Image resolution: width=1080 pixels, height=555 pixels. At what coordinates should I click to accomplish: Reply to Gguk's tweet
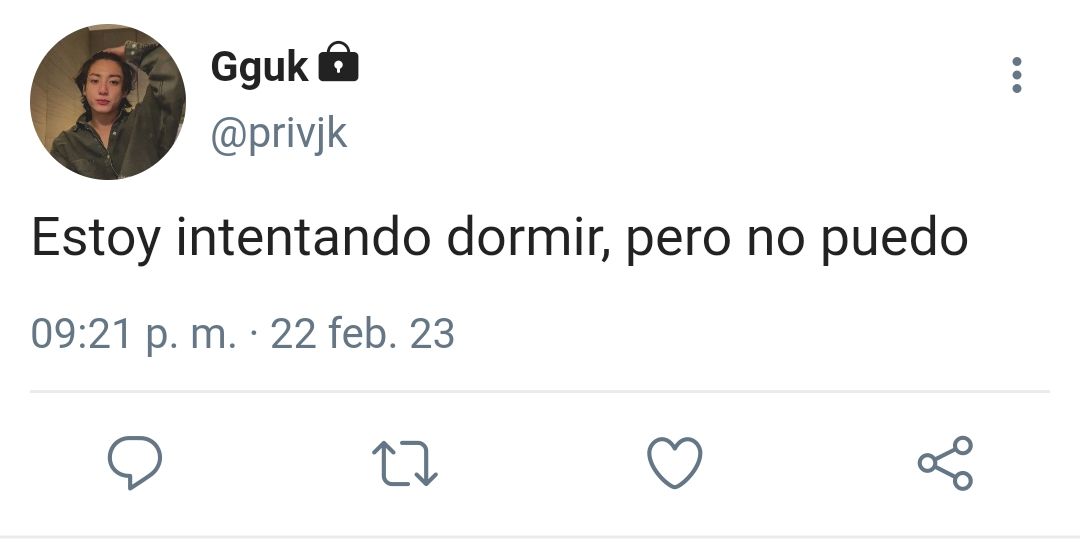(x=135, y=463)
